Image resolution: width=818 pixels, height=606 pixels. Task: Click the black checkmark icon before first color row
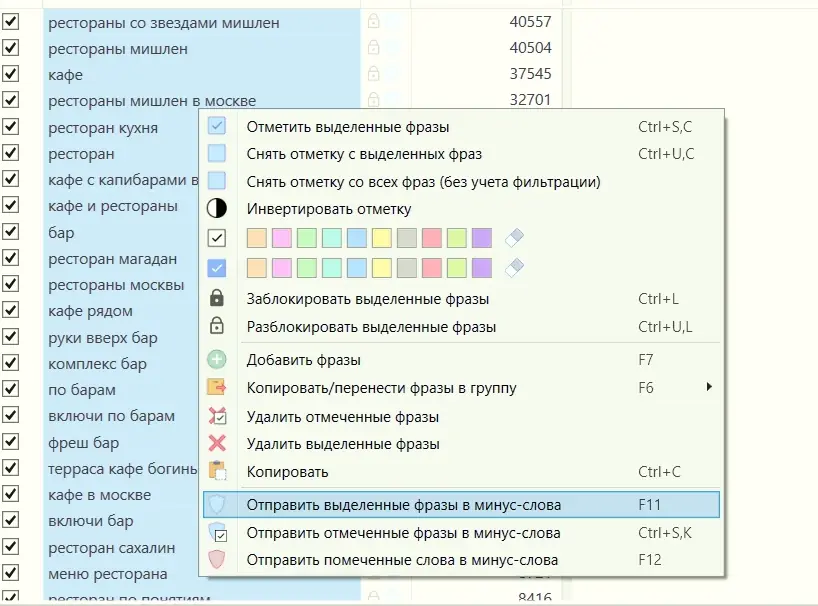tap(216, 238)
